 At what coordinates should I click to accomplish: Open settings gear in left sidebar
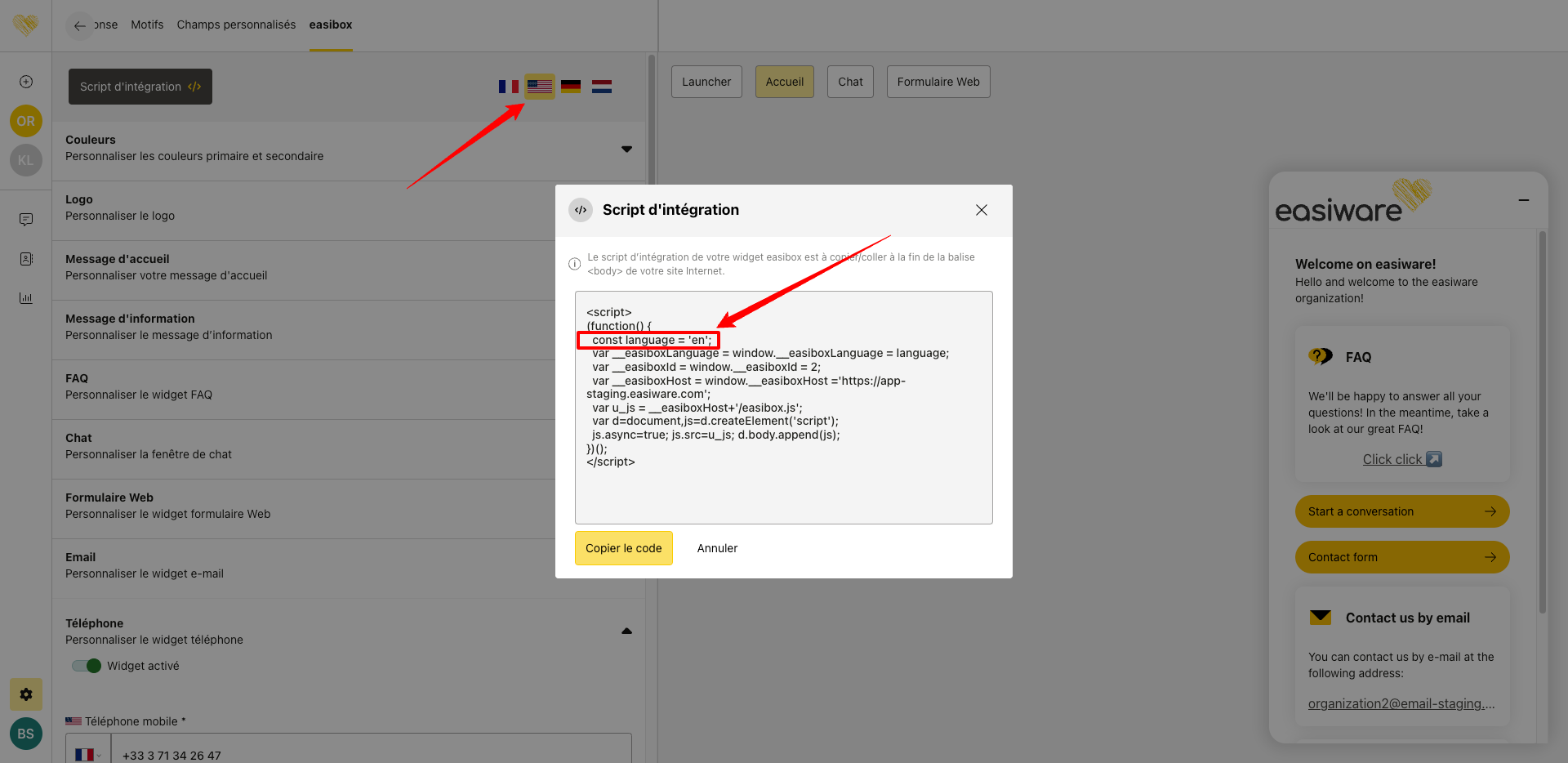26,694
